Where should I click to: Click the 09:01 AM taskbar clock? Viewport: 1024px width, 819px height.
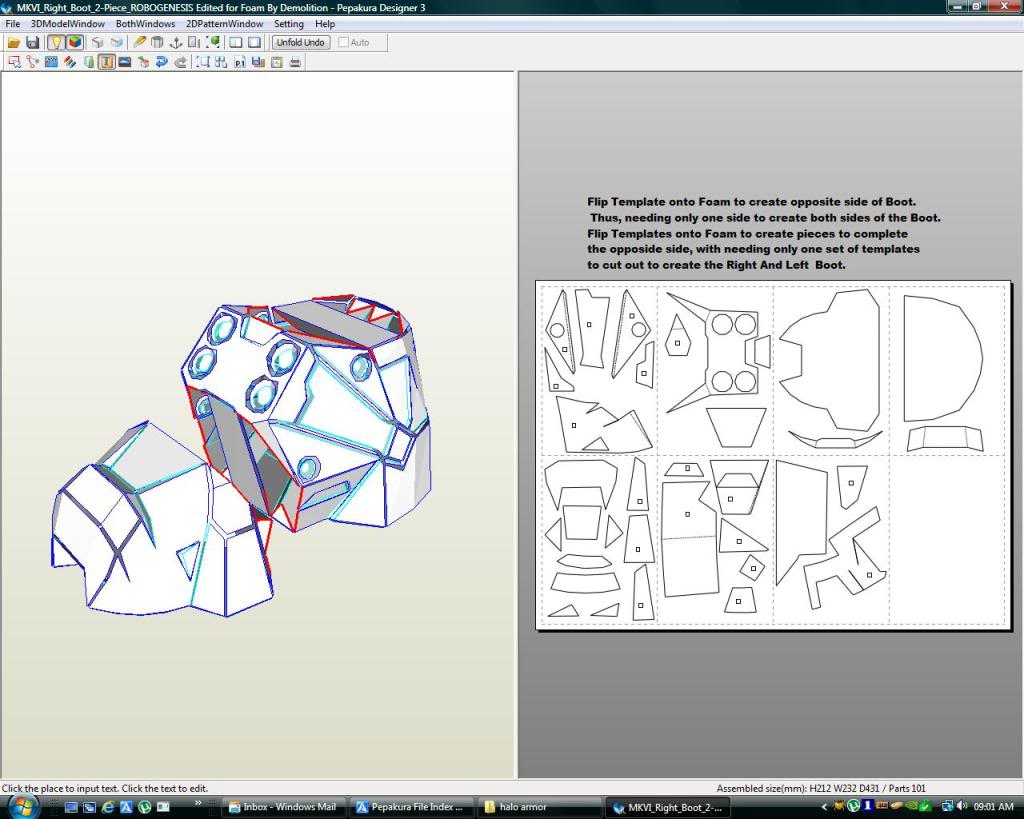click(993, 807)
